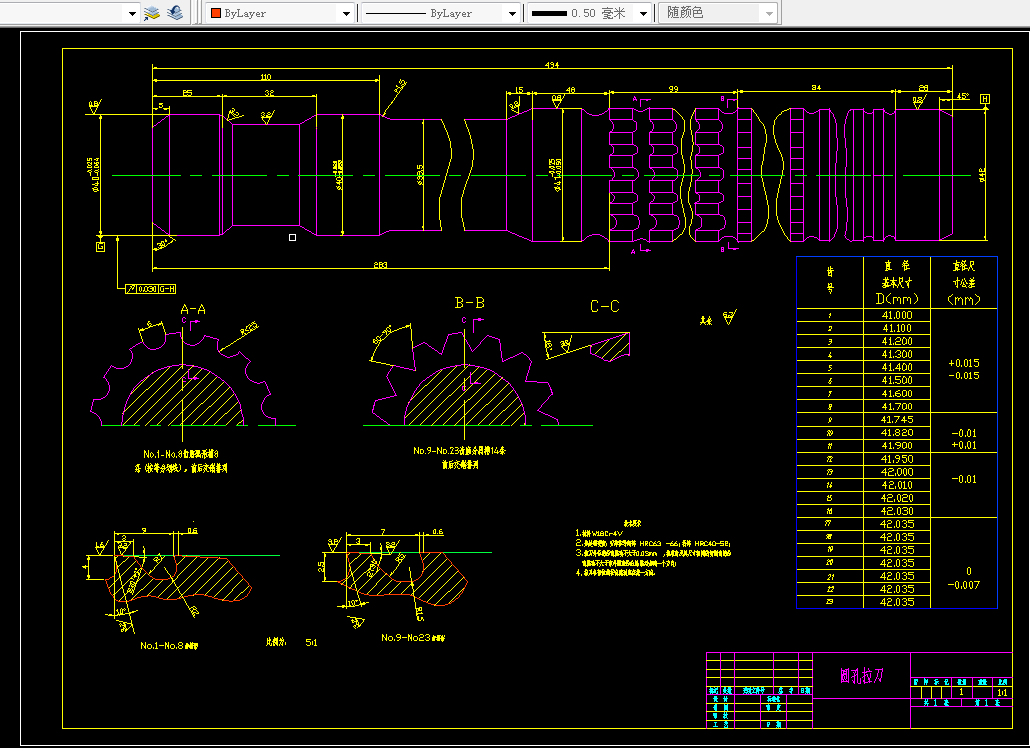Screen dimensions: 1030x748
Task: Open the ByLayer color control dropdown
Action: tap(280, 13)
